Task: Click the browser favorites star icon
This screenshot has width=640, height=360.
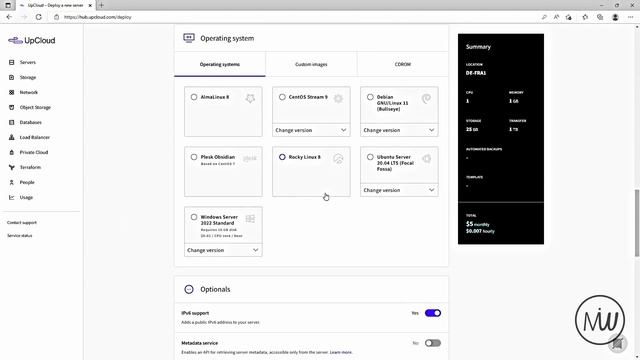Action: pyautogui.click(x=585, y=17)
